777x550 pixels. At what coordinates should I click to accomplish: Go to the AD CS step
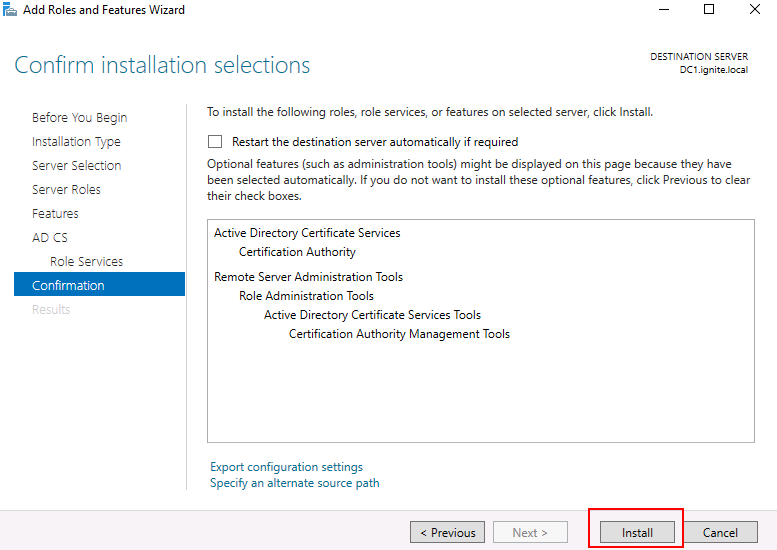50,237
